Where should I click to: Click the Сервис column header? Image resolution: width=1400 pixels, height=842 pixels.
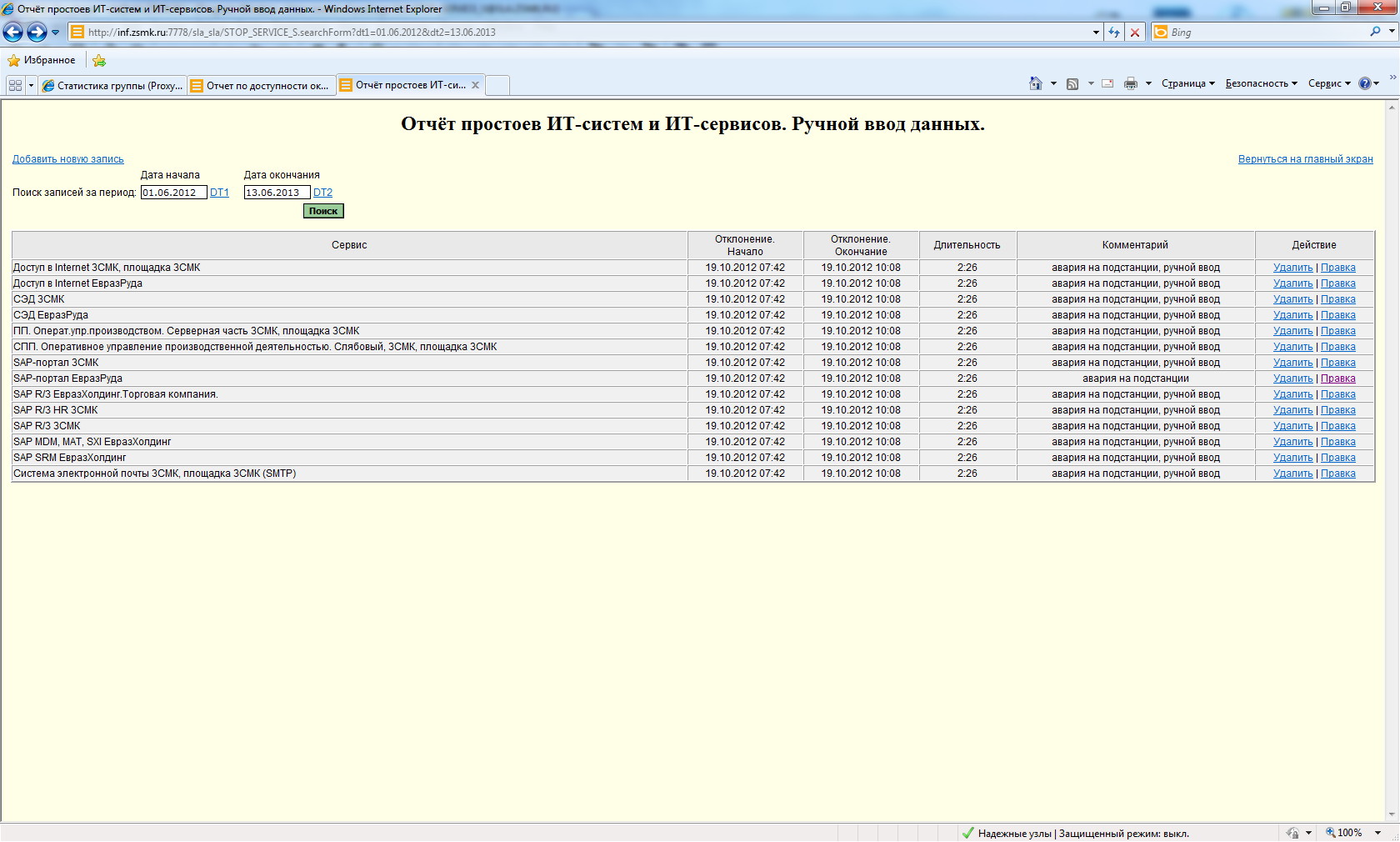350,245
